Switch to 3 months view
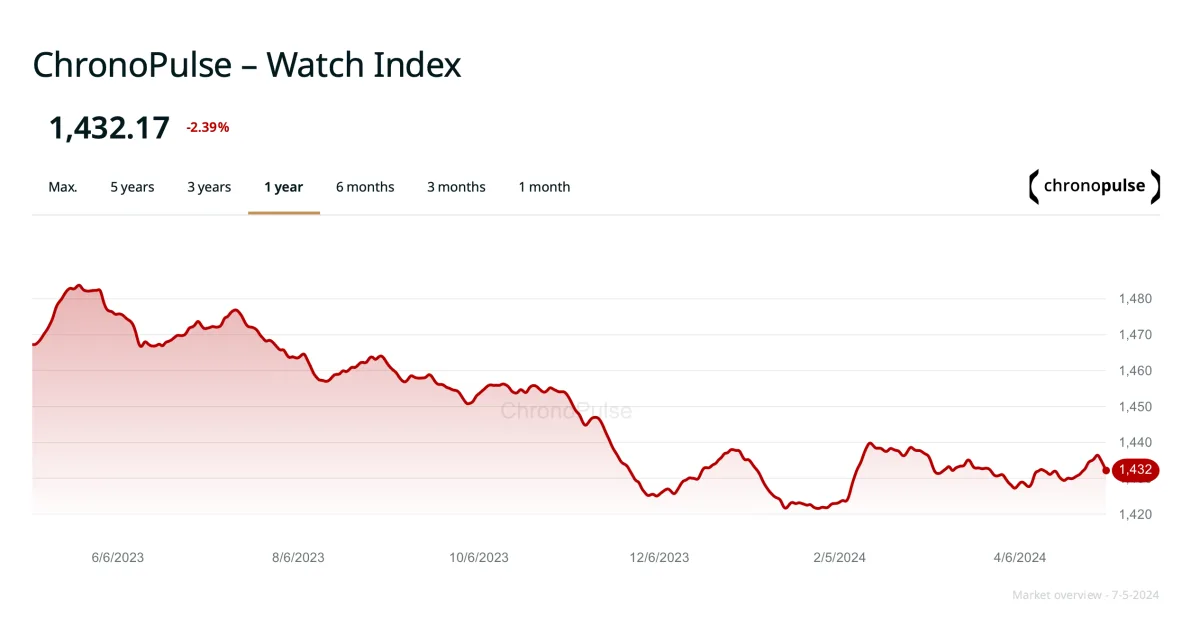Image resolution: width=1200 pixels, height=627 pixels. (456, 187)
